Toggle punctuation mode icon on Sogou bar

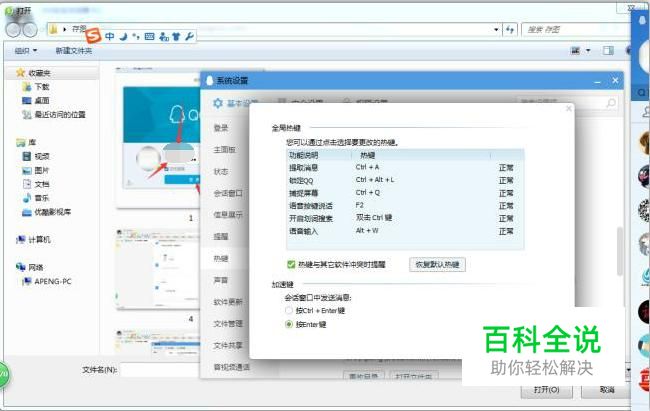[x=136, y=36]
